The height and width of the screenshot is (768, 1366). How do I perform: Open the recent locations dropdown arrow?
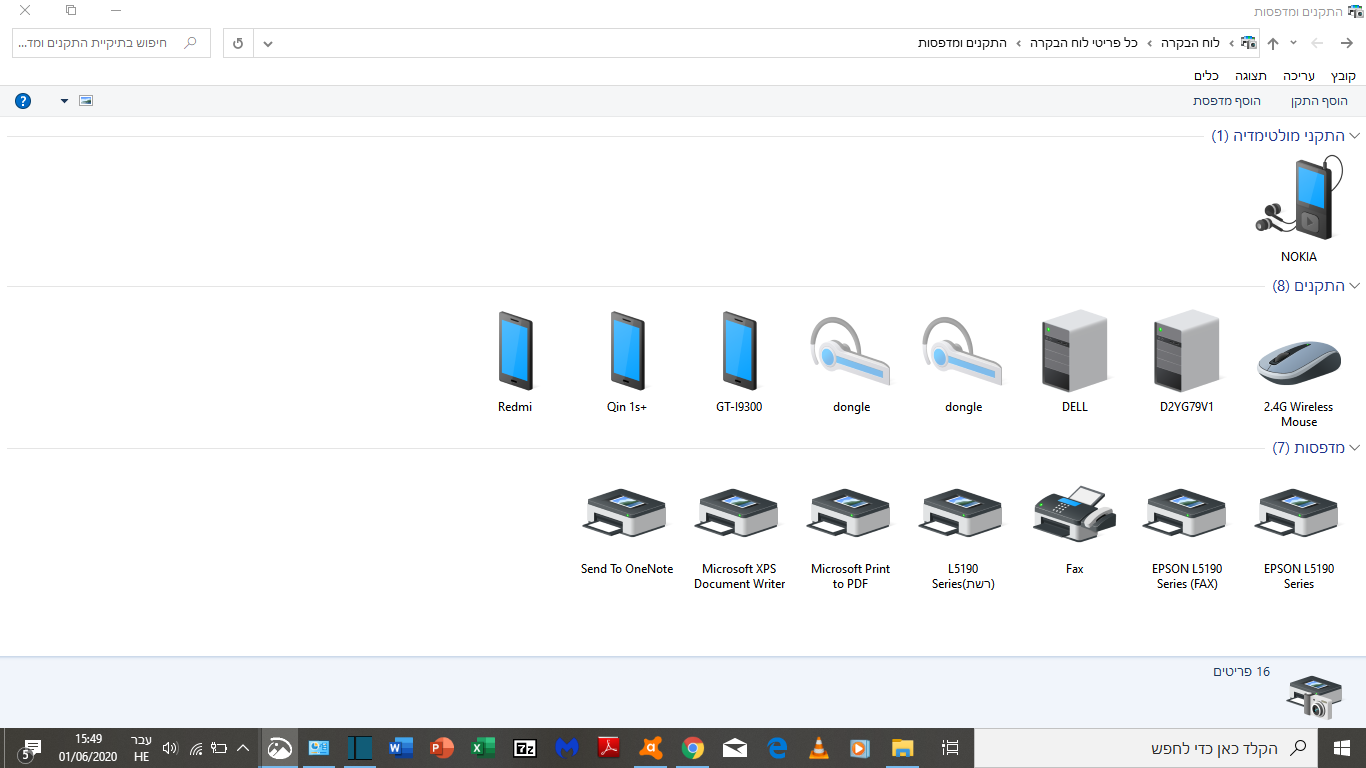tap(1293, 43)
